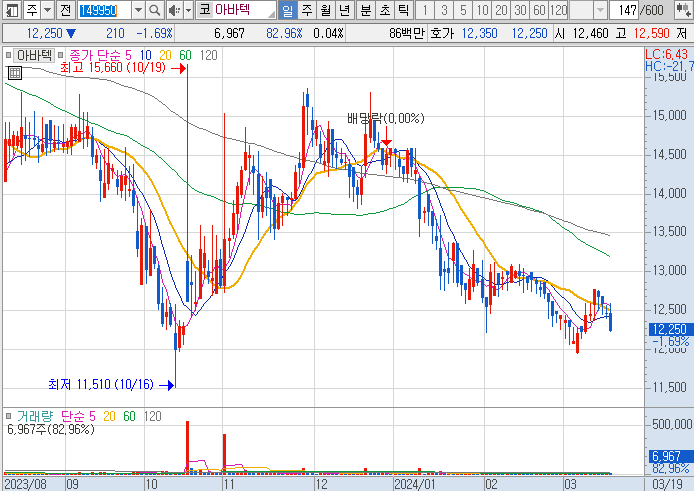
Task: Select interval 60 button
Action: point(539,10)
